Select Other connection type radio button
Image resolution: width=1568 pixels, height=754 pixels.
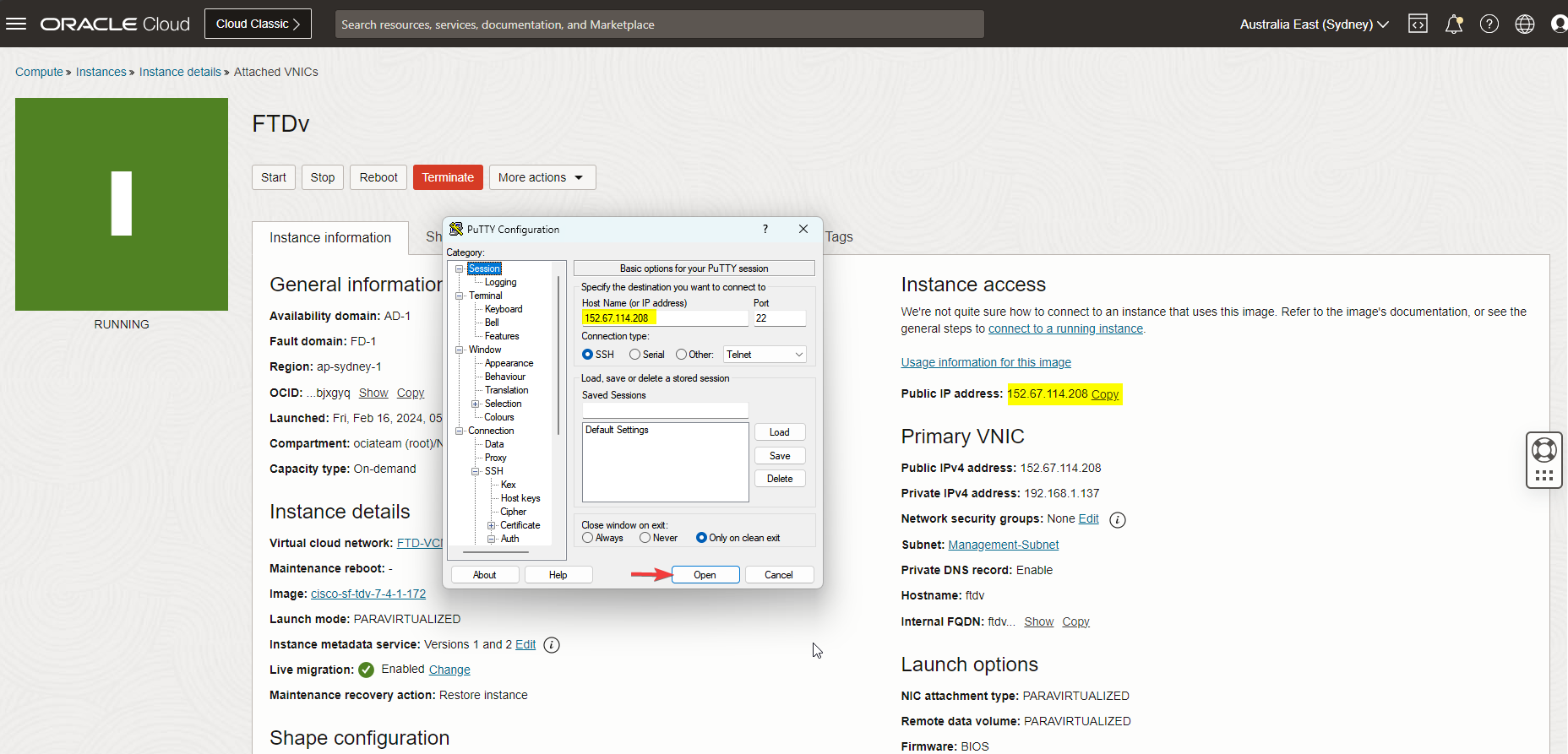point(681,355)
